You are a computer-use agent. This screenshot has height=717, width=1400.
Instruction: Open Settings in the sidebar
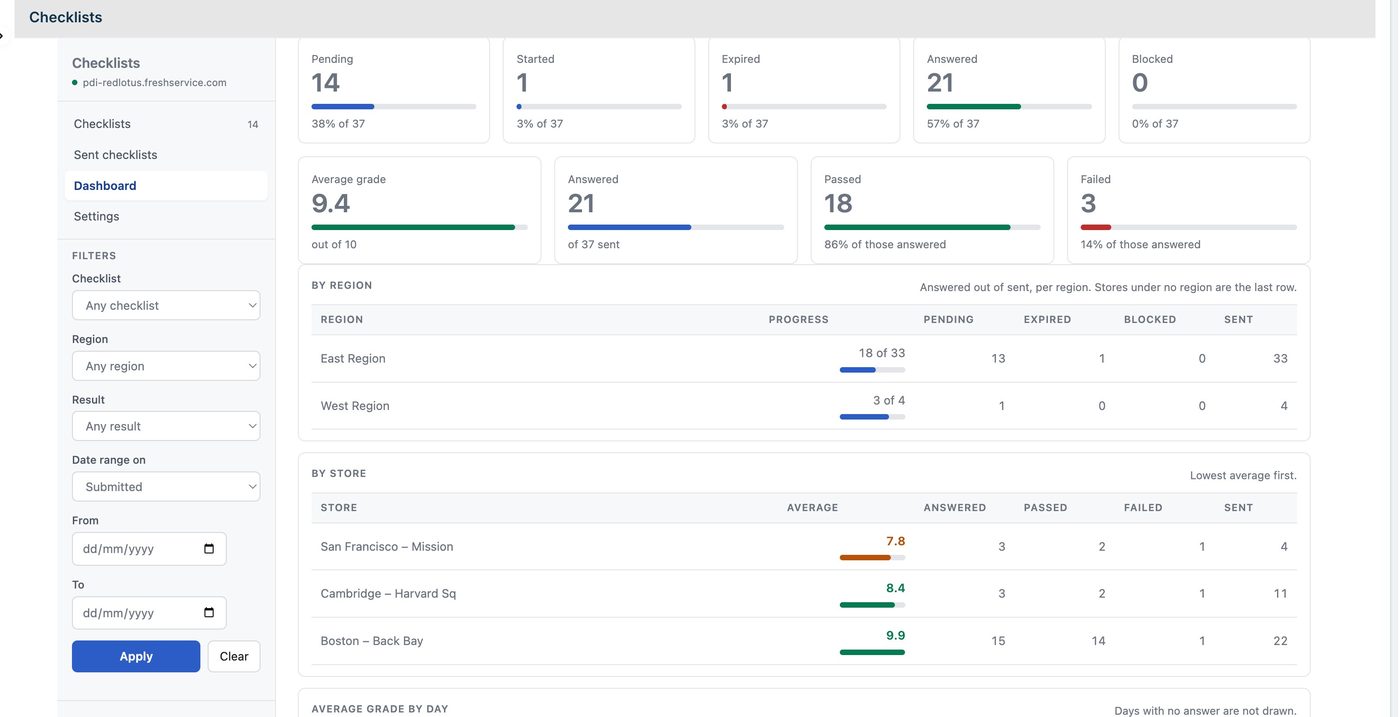click(x=166, y=216)
